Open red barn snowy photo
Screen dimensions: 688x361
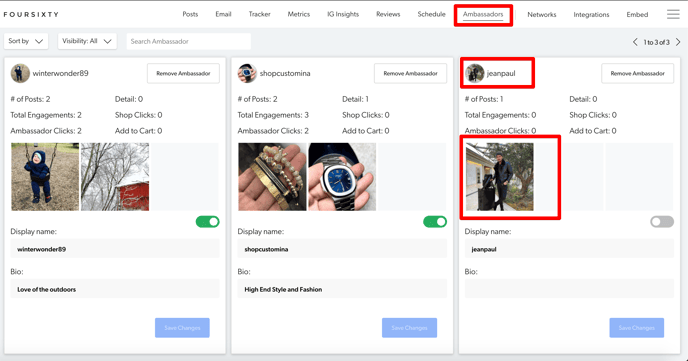115,177
